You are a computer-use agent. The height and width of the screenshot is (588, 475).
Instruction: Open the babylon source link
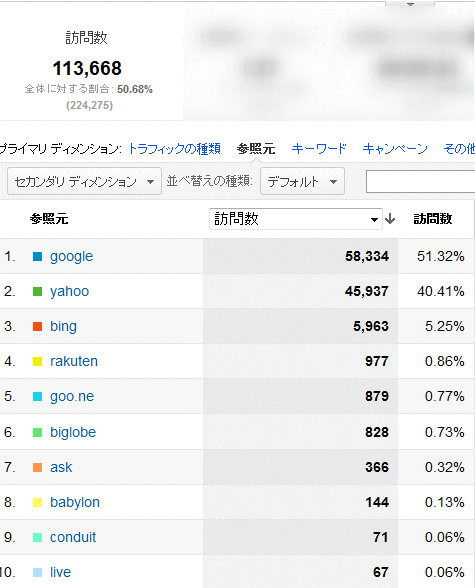coord(75,502)
